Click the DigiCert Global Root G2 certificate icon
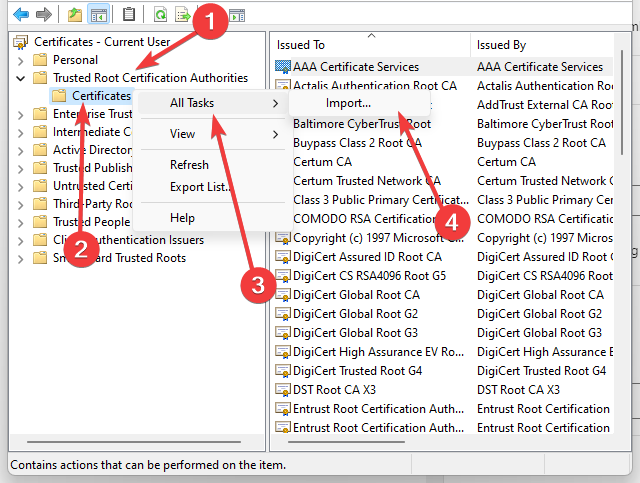 [x=283, y=314]
